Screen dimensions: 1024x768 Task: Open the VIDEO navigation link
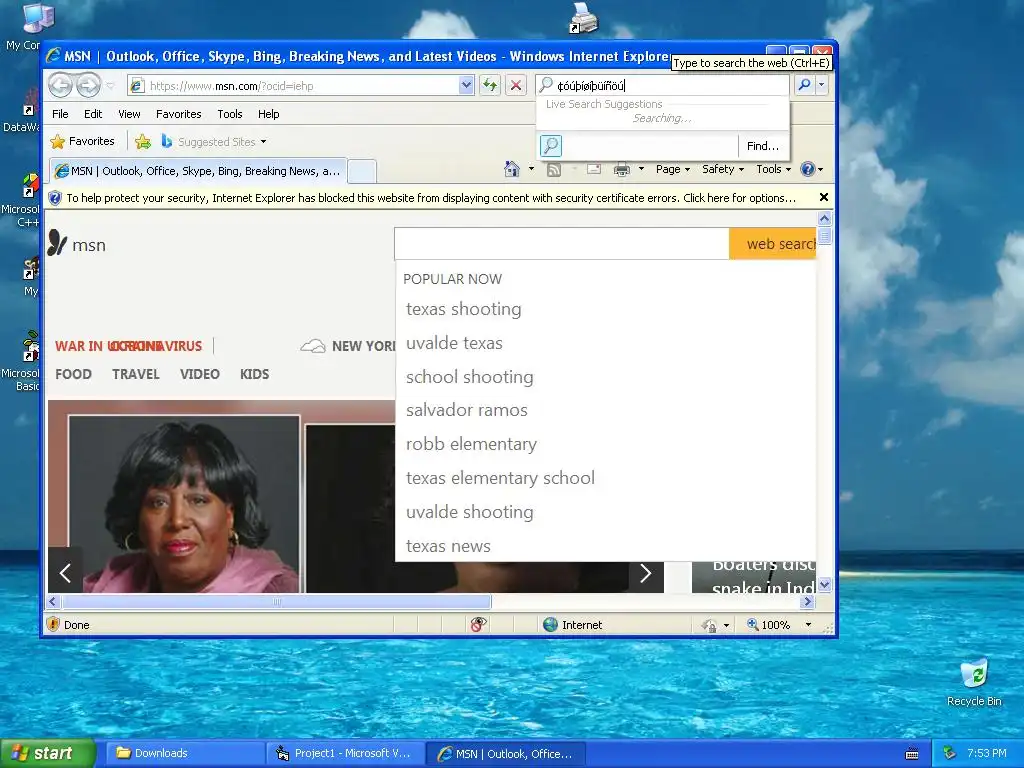(200, 374)
